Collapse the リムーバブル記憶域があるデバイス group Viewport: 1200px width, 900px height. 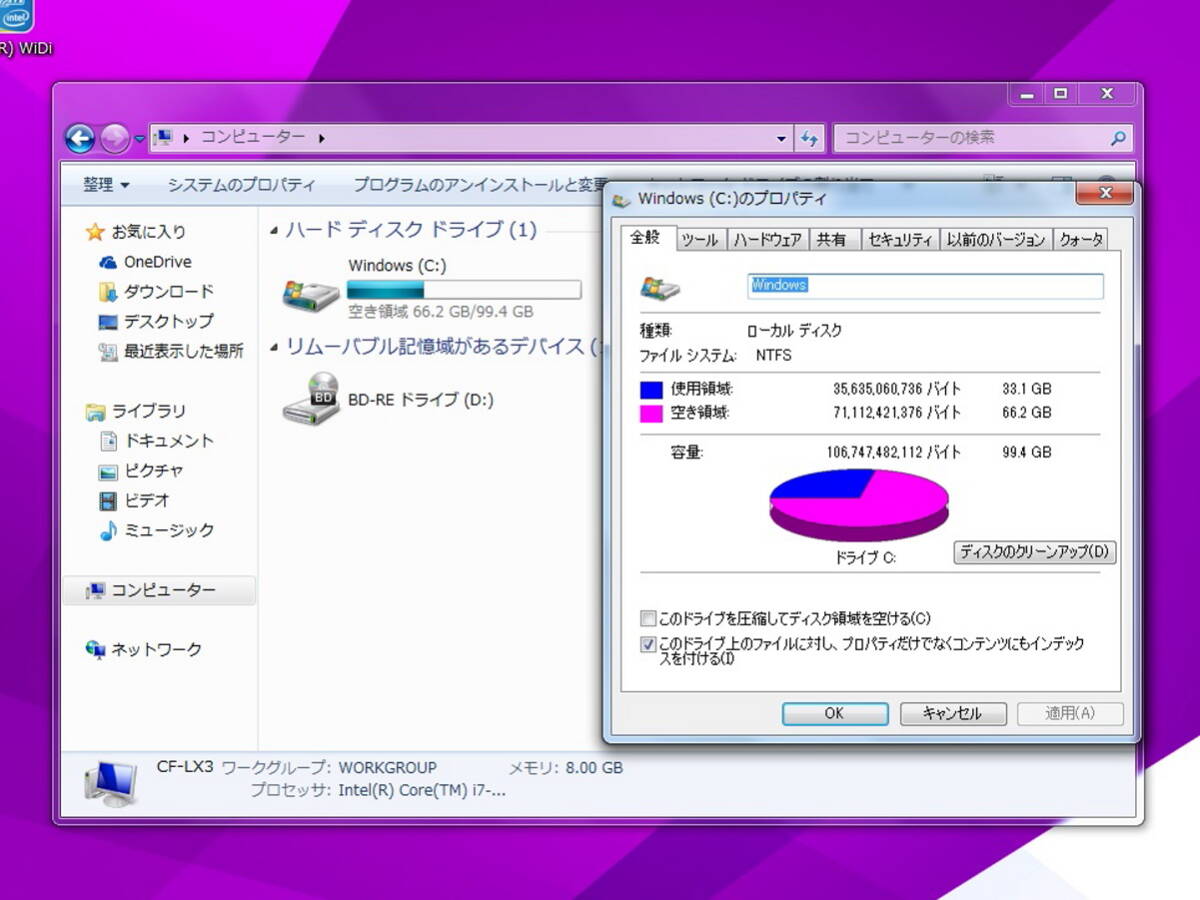(274, 348)
